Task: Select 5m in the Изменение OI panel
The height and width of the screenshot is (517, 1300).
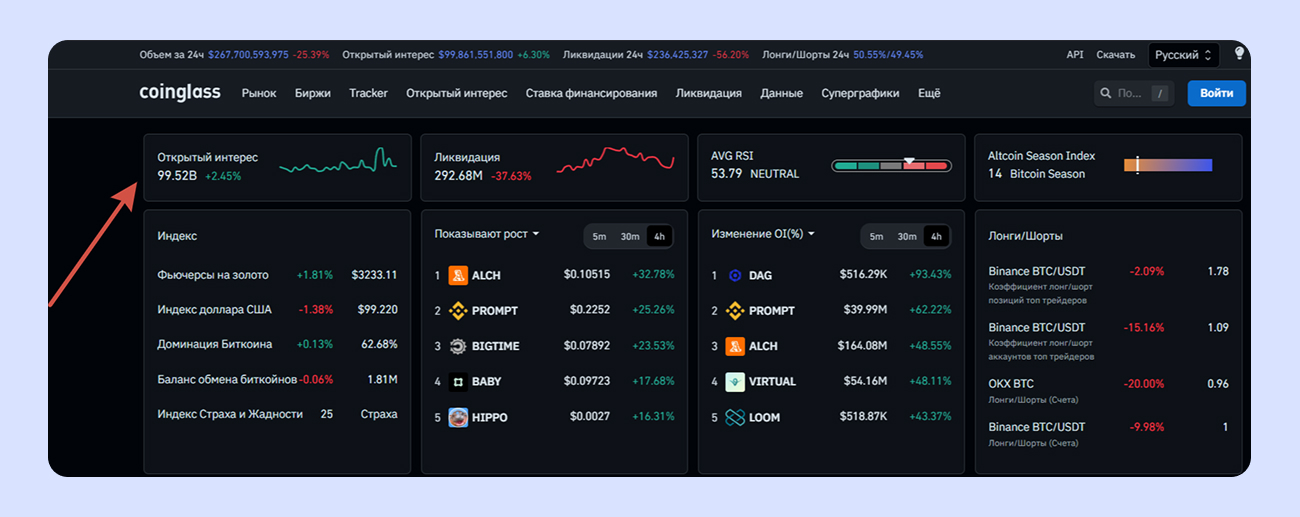Action: pyautogui.click(x=876, y=237)
